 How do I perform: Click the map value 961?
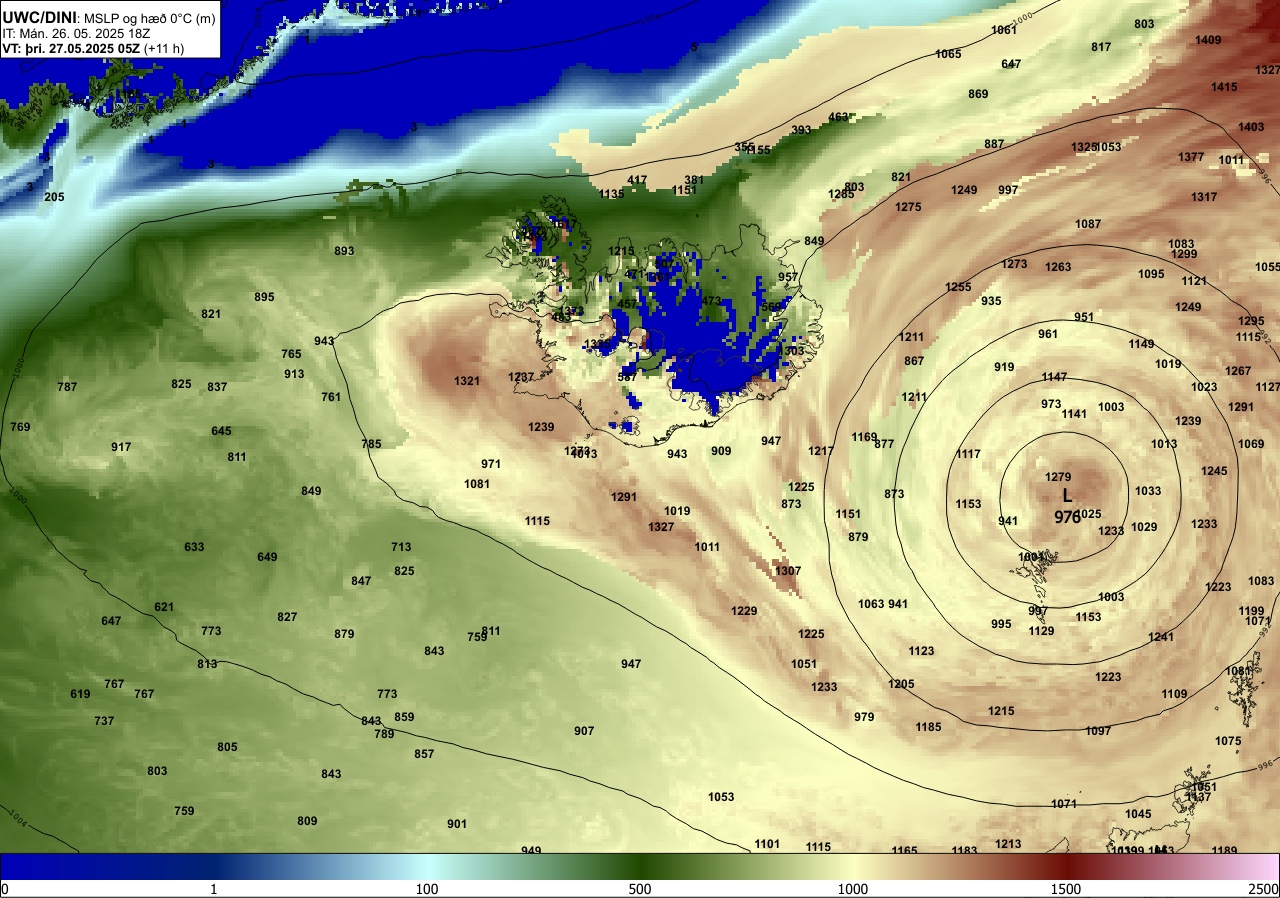tap(1048, 334)
